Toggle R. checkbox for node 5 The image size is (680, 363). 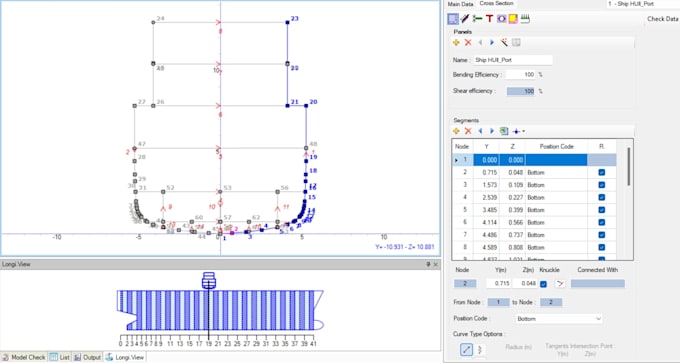pyautogui.click(x=602, y=210)
